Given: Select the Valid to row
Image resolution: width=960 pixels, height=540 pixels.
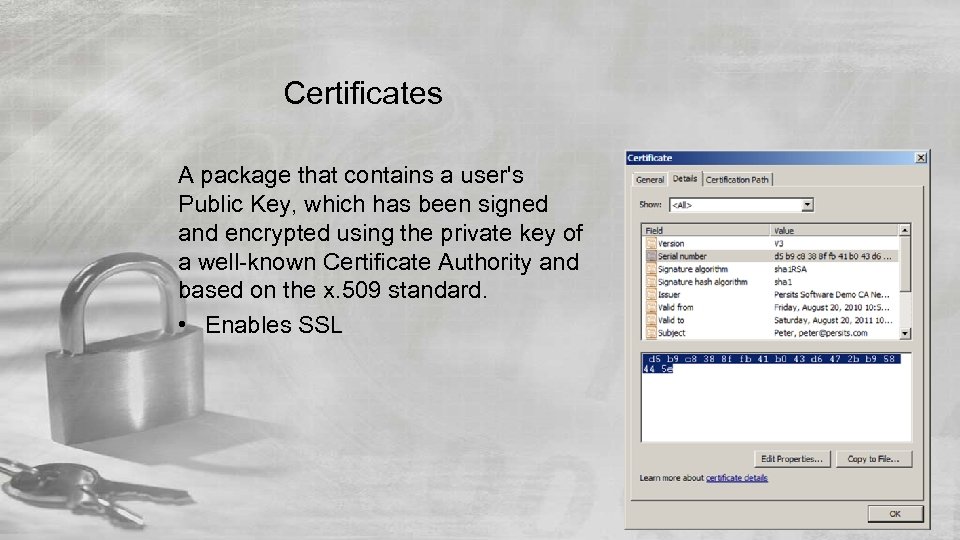Looking at the screenshot, I should point(771,321).
